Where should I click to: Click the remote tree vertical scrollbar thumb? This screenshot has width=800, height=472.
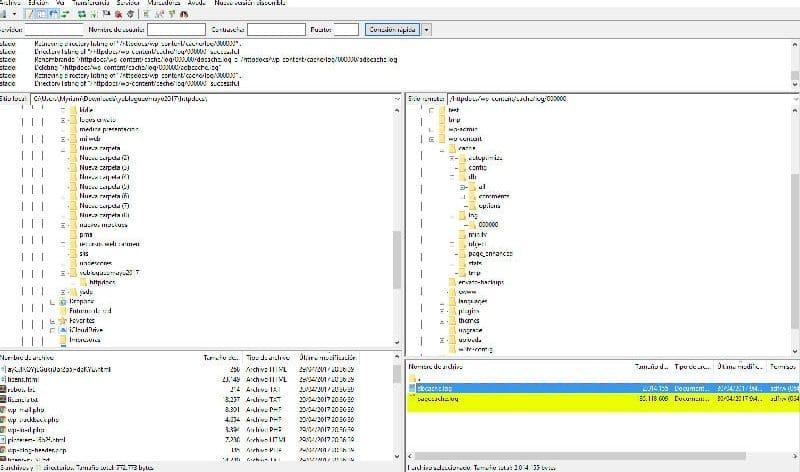tap(795, 250)
